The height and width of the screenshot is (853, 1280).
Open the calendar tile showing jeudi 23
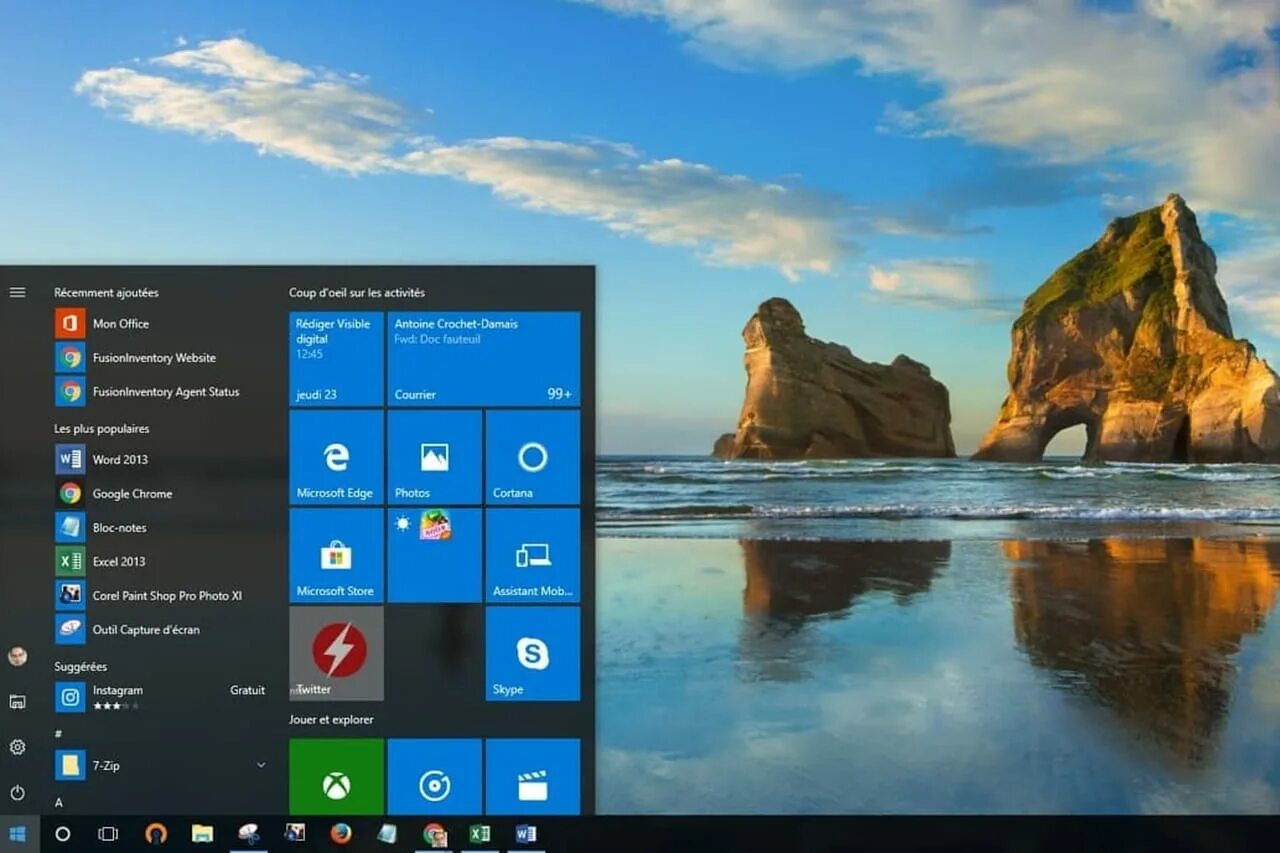pos(336,359)
